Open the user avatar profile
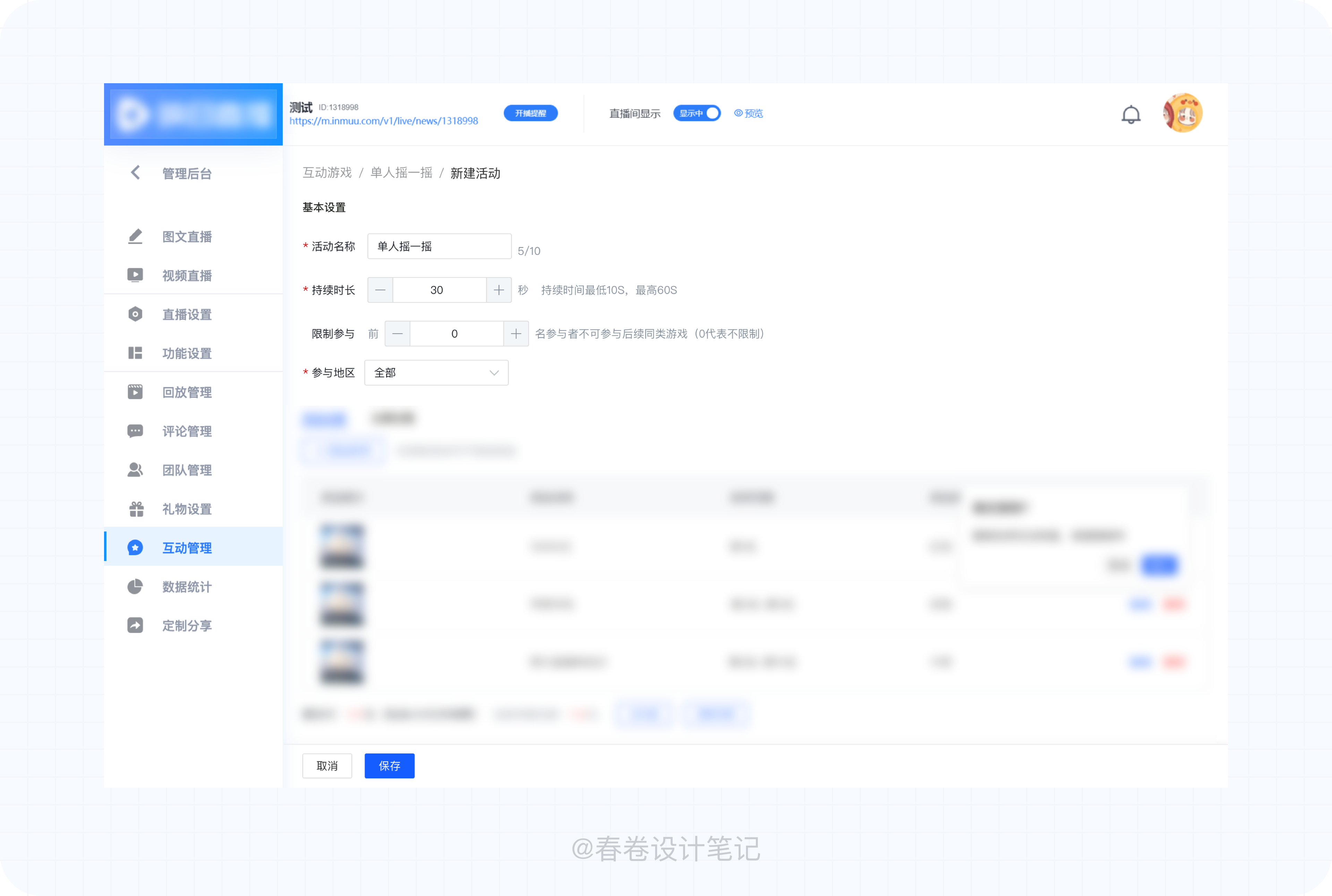Viewport: 1332px width, 896px height. (1182, 113)
